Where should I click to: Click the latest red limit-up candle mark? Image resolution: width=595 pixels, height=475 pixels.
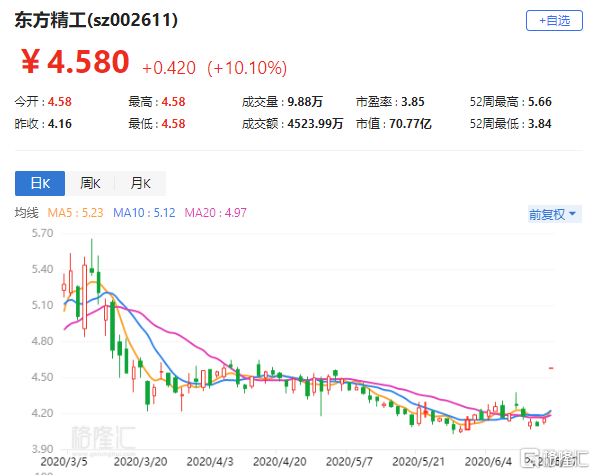pyautogui.click(x=551, y=368)
